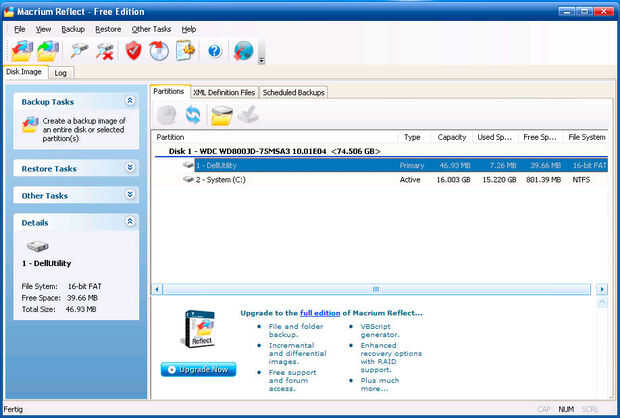Click the notepad scheduled task toolbar icon
Viewport: 620px width, 418px height.
(185, 51)
